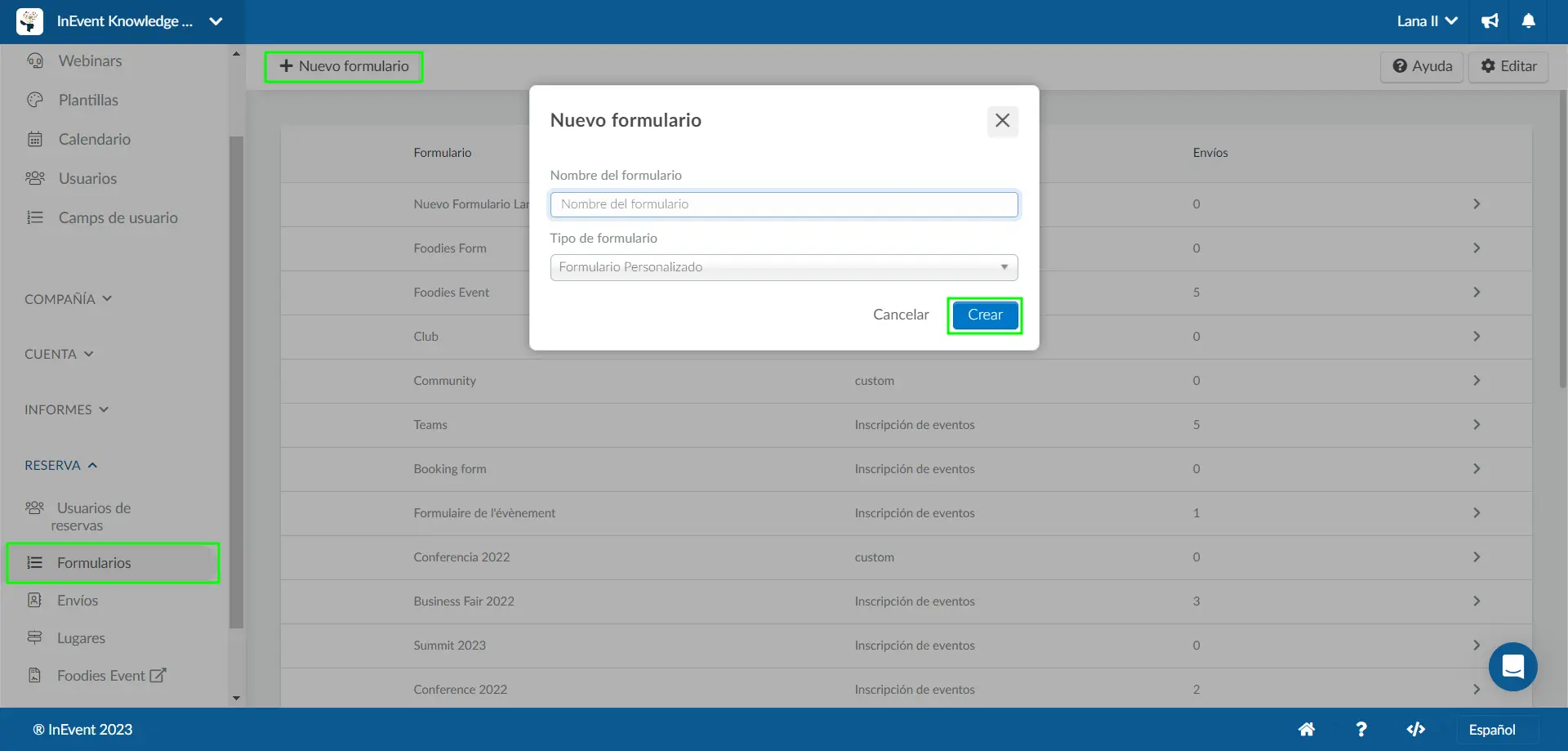Click Cancelar in the dialog
Viewport: 1568px width, 751px height.
click(901, 315)
